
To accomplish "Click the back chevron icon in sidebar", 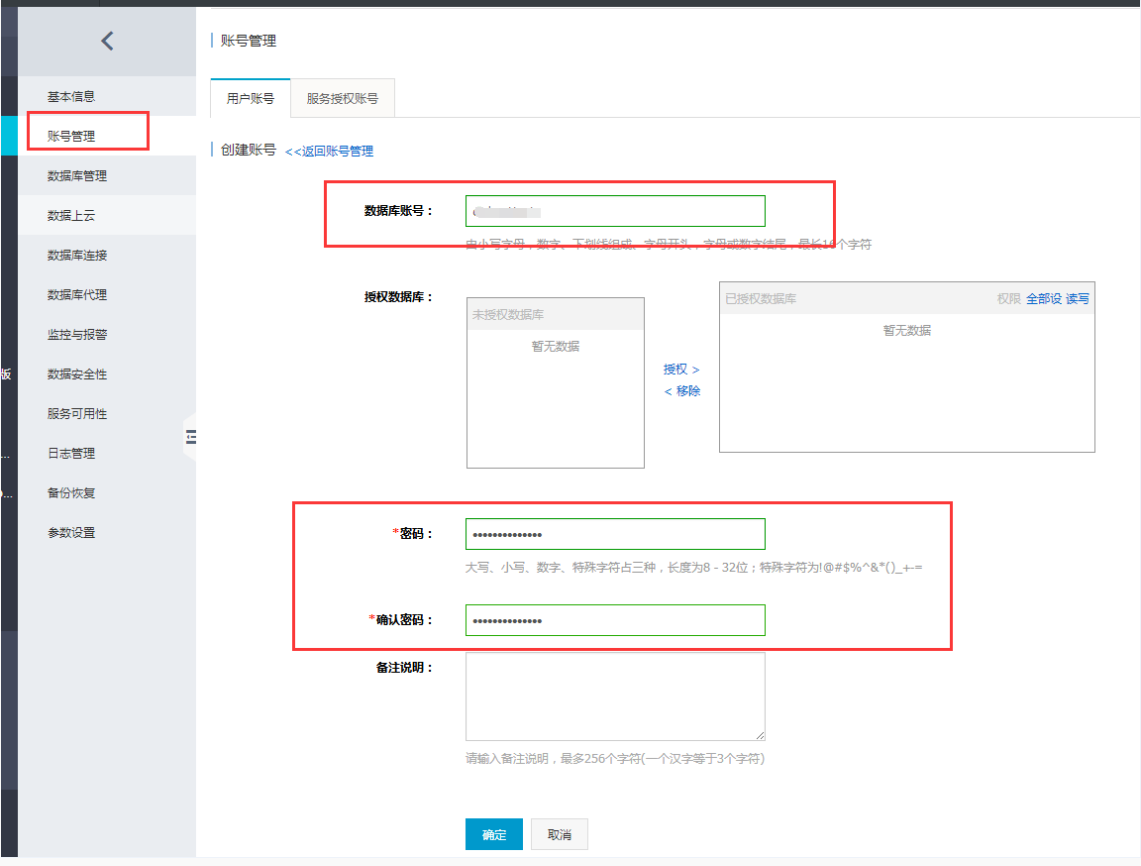I will coord(107,41).
